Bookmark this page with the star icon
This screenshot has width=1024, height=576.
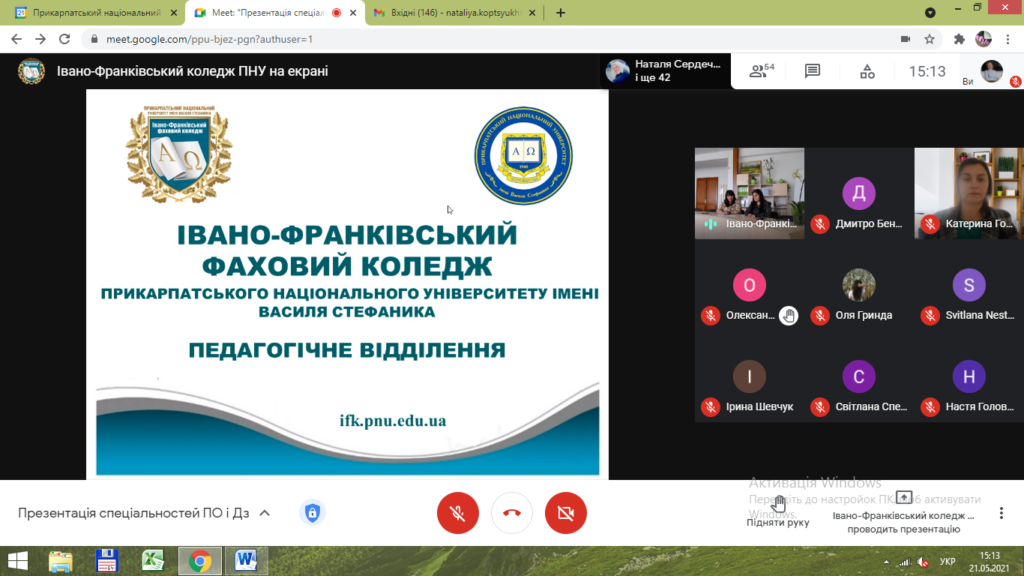click(x=929, y=39)
